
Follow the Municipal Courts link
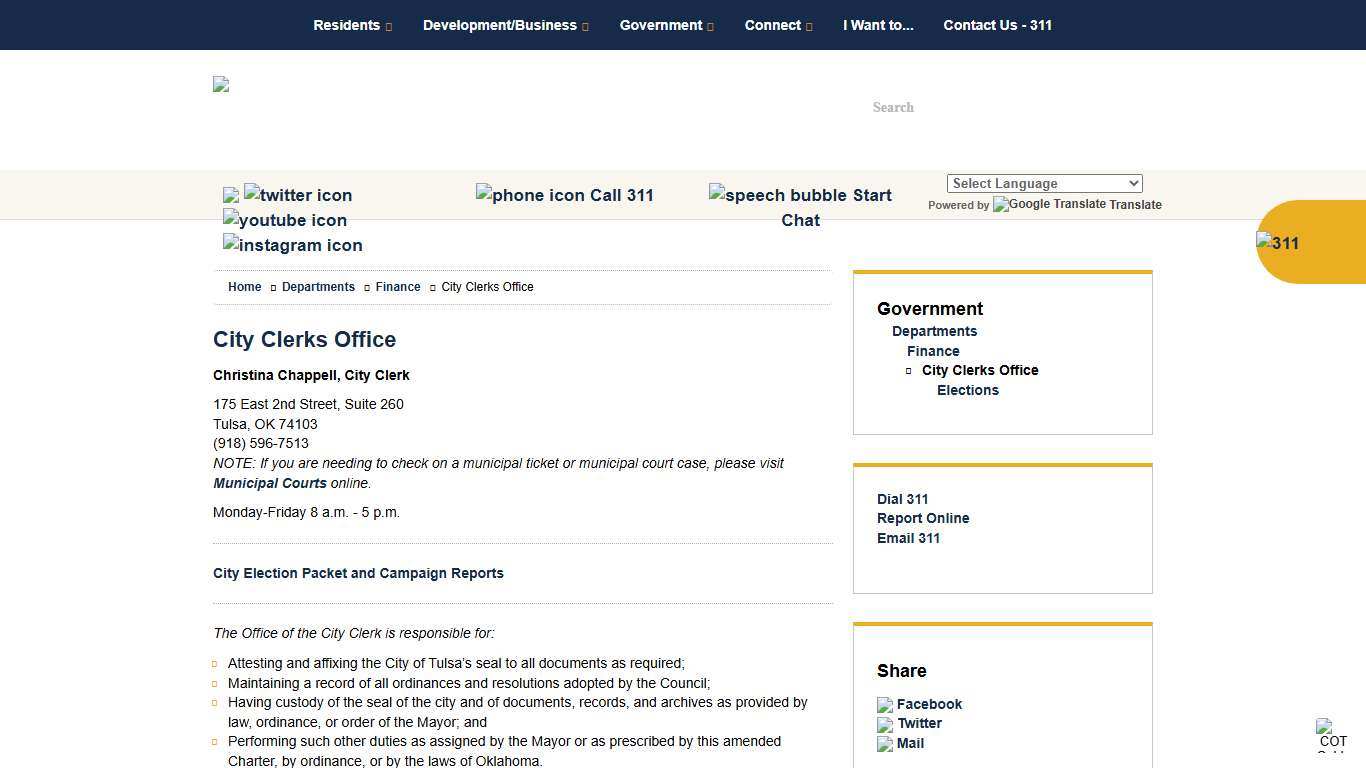269,483
